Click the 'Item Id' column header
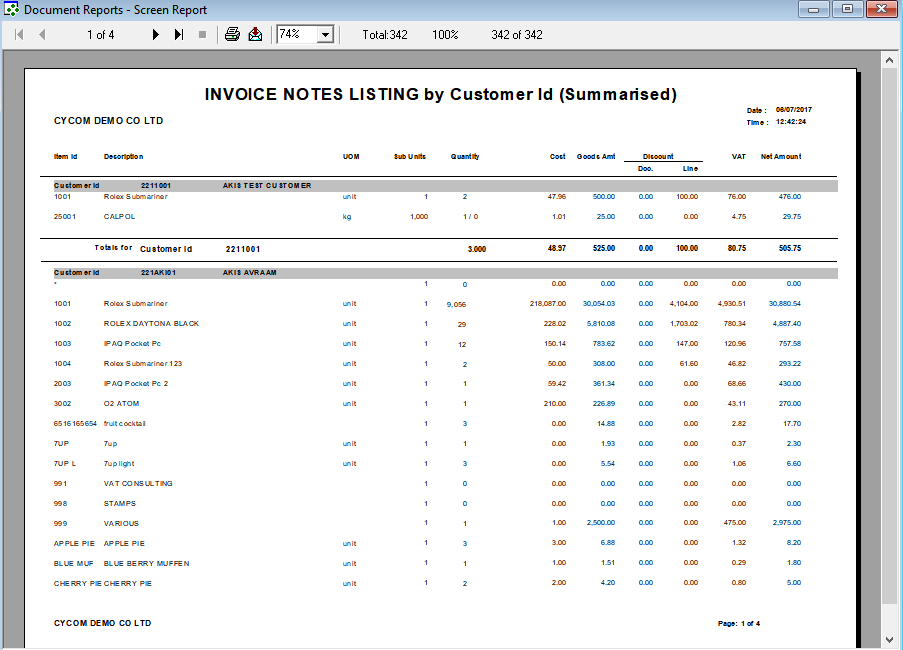The image size is (903, 650). pos(66,157)
